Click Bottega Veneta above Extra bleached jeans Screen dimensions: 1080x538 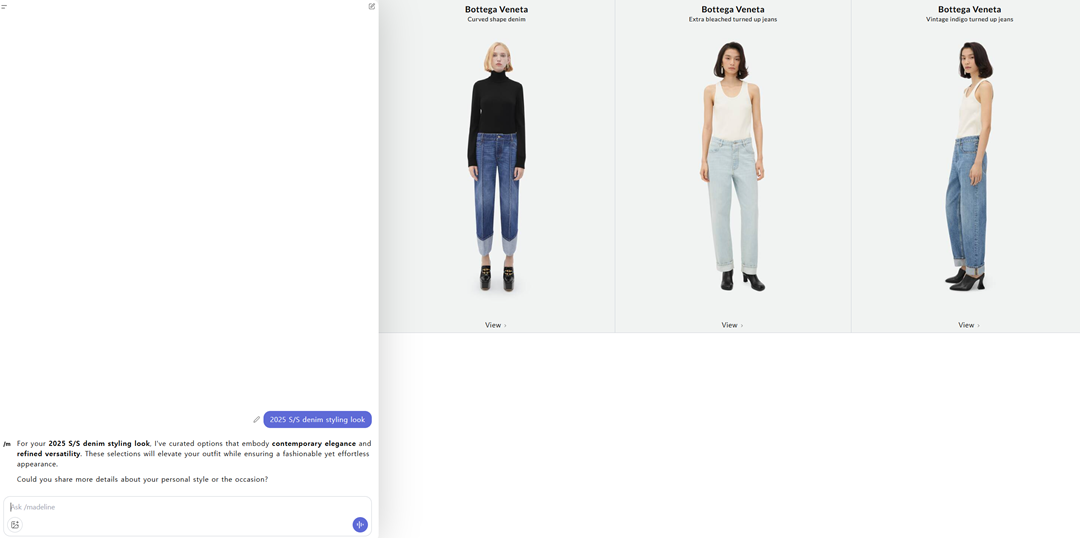point(733,10)
